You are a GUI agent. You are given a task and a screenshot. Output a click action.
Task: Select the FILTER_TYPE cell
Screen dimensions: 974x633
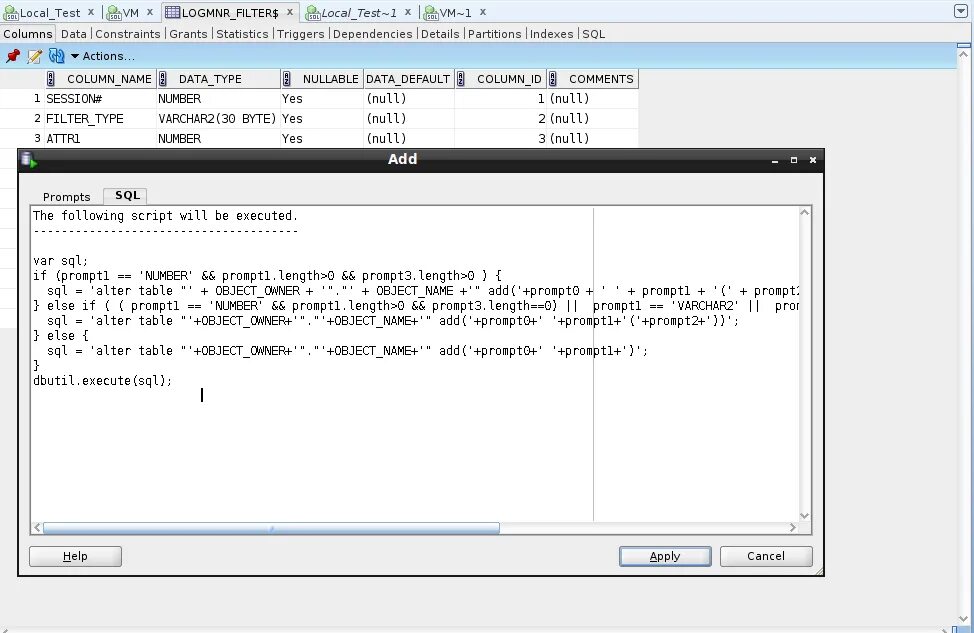[x=100, y=119]
